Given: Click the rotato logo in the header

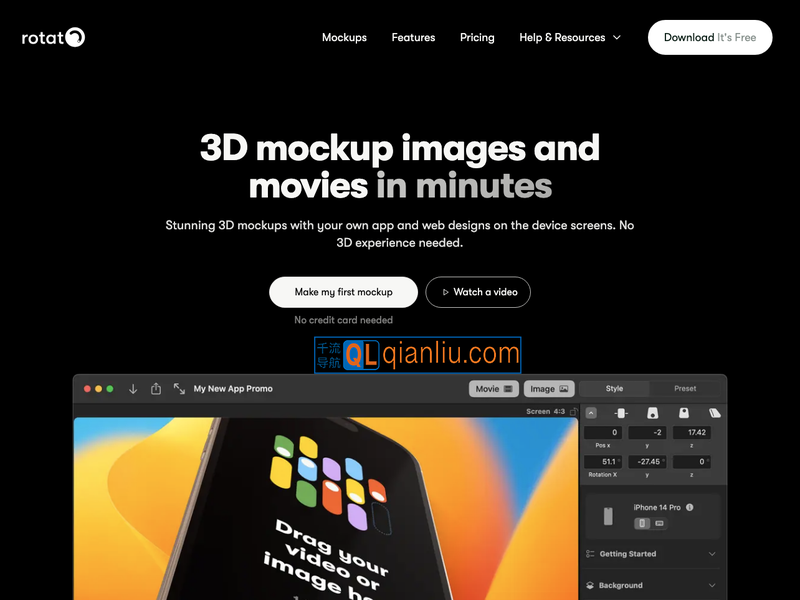Looking at the screenshot, I should [53, 37].
